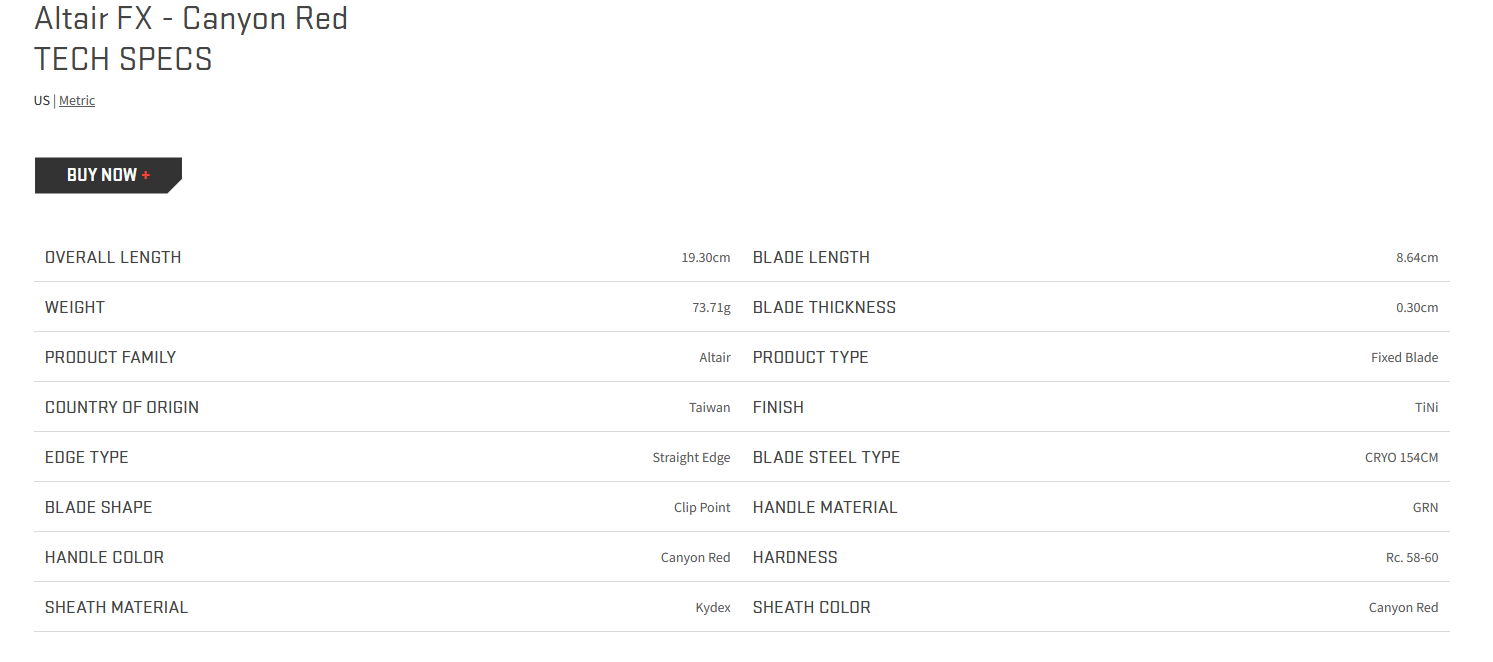Click the PRODUCT FAMILY Altair value
Viewport: 1493px width, 662px height.
click(x=715, y=358)
